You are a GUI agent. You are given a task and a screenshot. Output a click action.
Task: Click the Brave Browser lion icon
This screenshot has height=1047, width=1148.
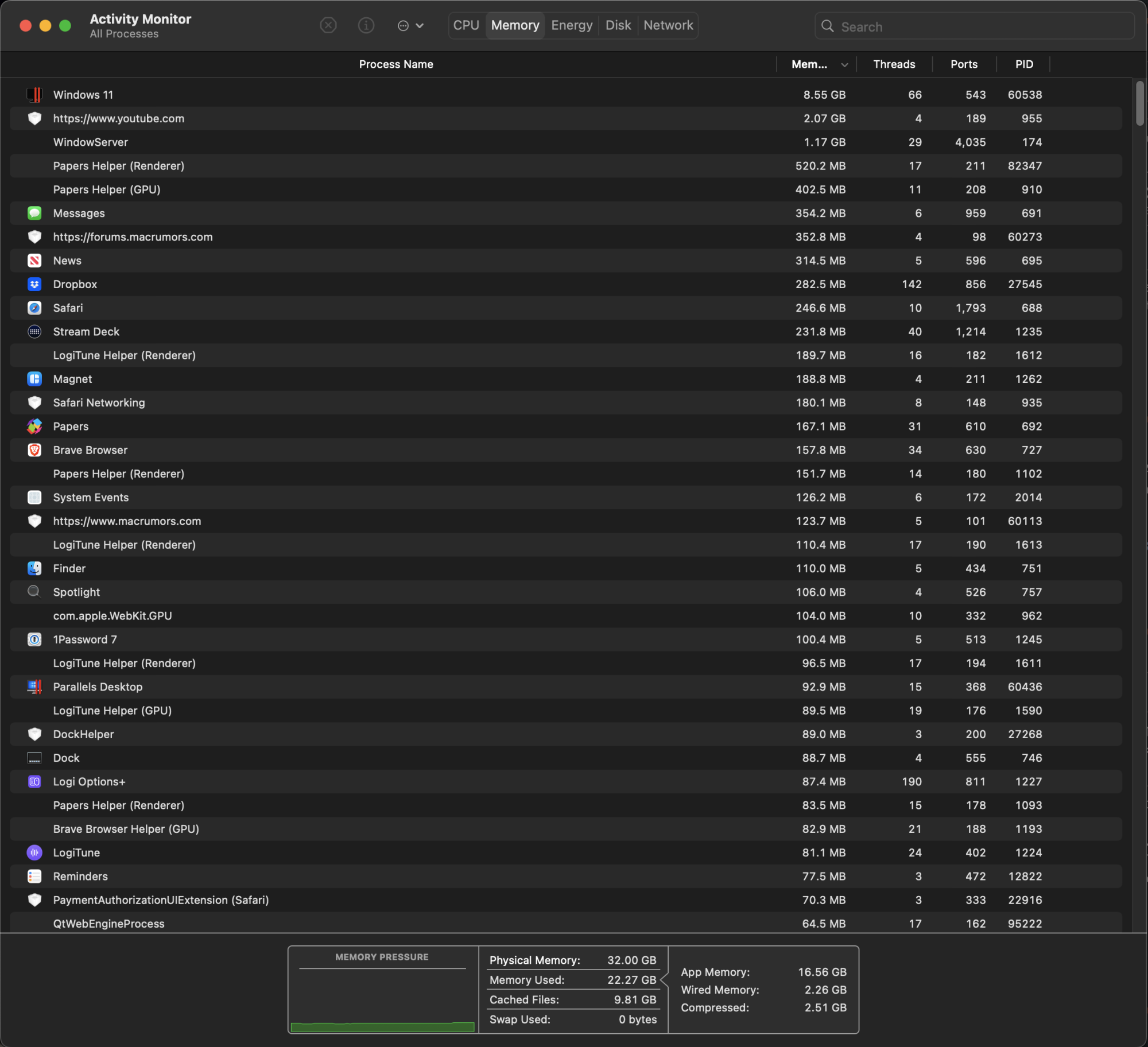[34, 450]
